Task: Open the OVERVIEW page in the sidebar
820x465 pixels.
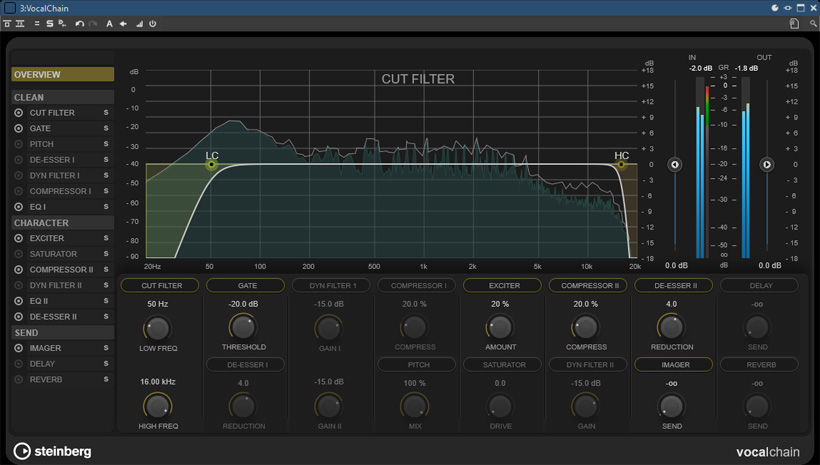Action: coord(63,74)
